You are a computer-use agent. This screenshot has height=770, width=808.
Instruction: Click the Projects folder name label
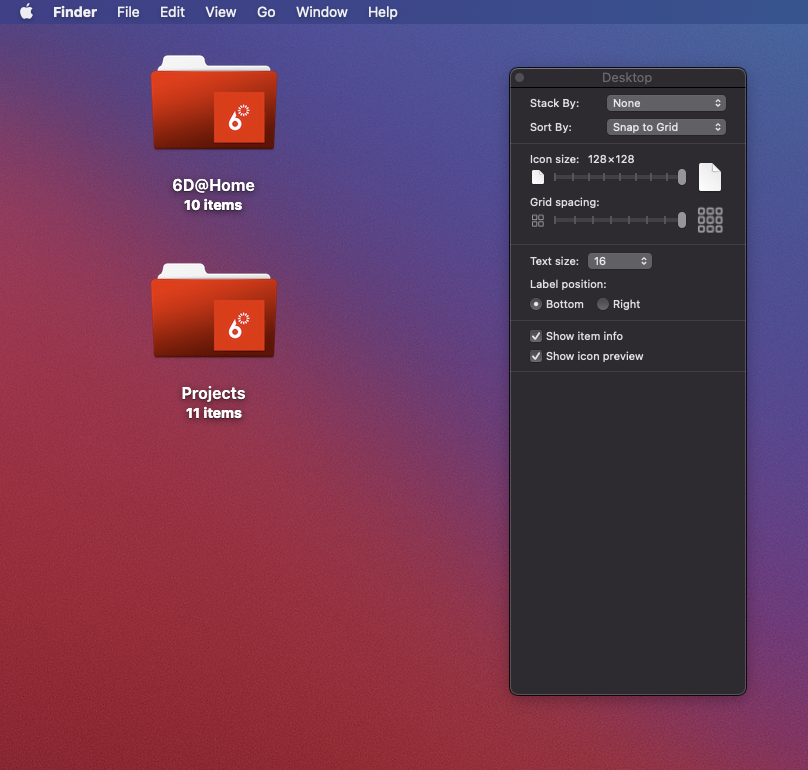pos(213,393)
